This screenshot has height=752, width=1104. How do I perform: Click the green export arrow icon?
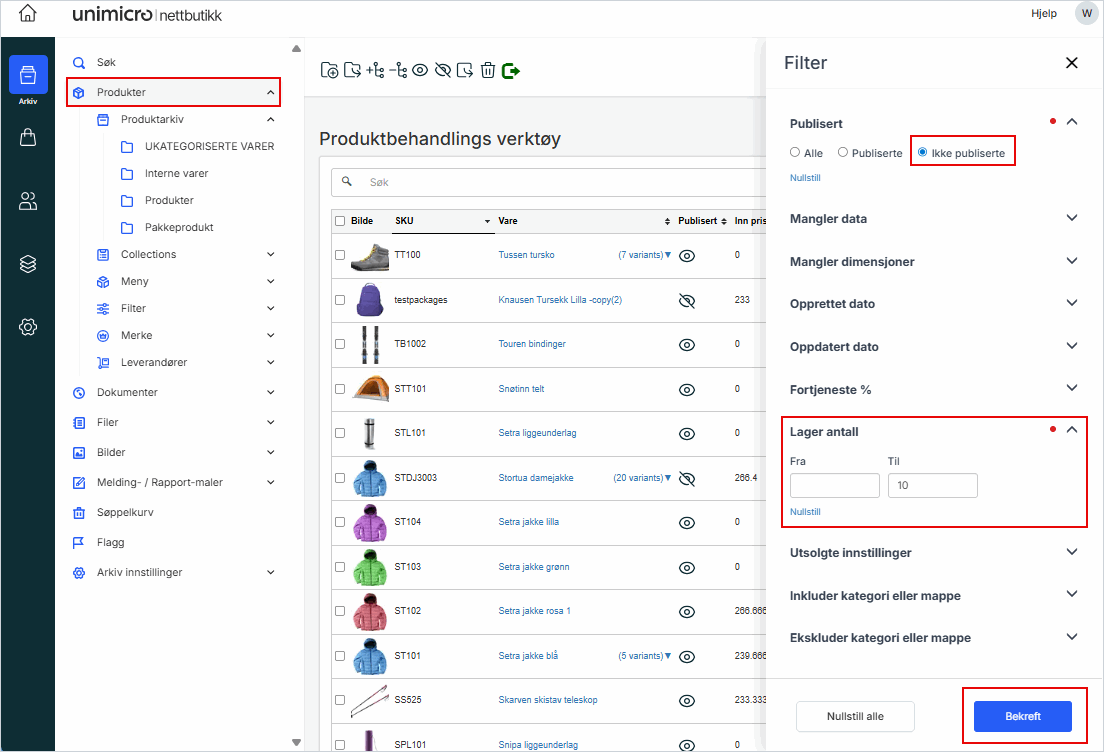click(511, 70)
